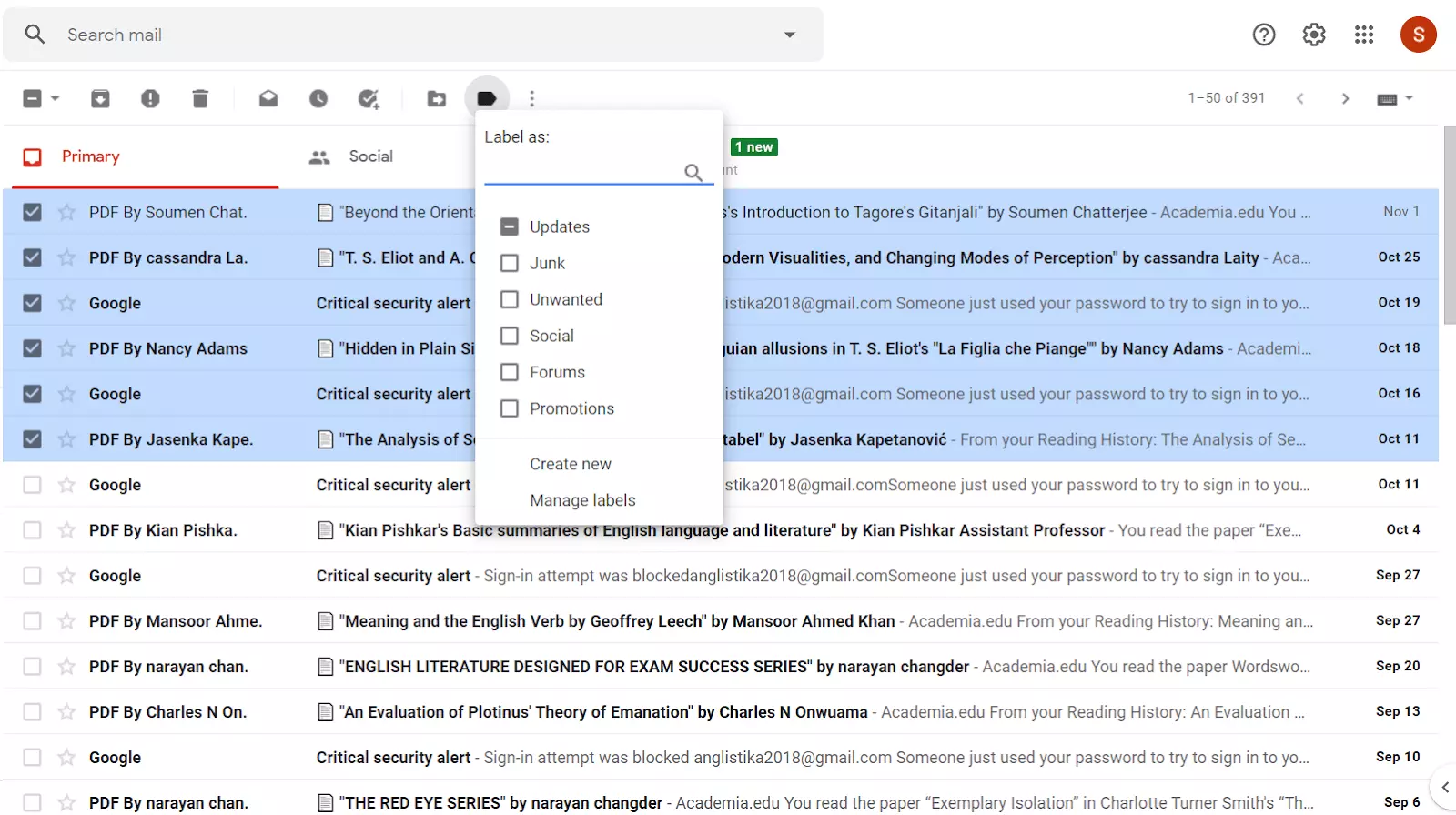Viewport: 1456px width, 815px height.
Task: Star the PDF By Soumen Chat. email
Action: point(66,212)
